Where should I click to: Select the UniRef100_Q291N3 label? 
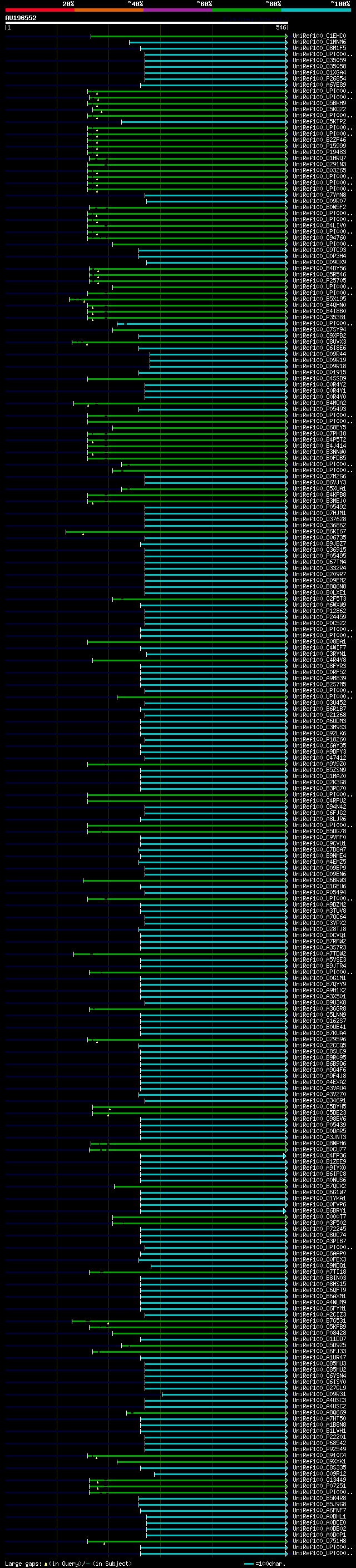(x=319, y=164)
